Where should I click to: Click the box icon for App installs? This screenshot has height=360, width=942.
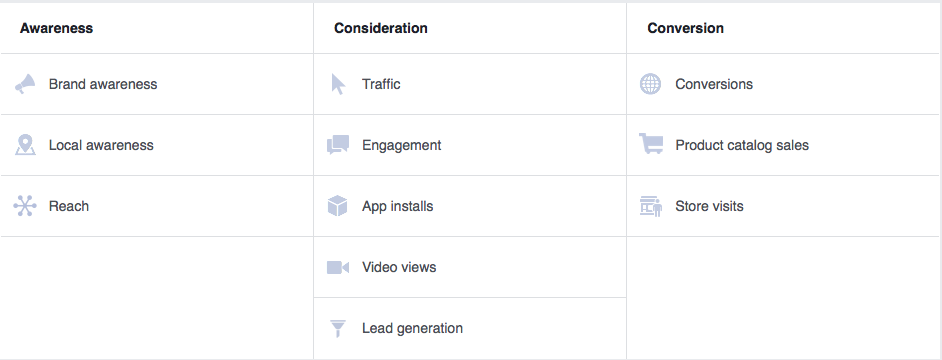pos(338,206)
